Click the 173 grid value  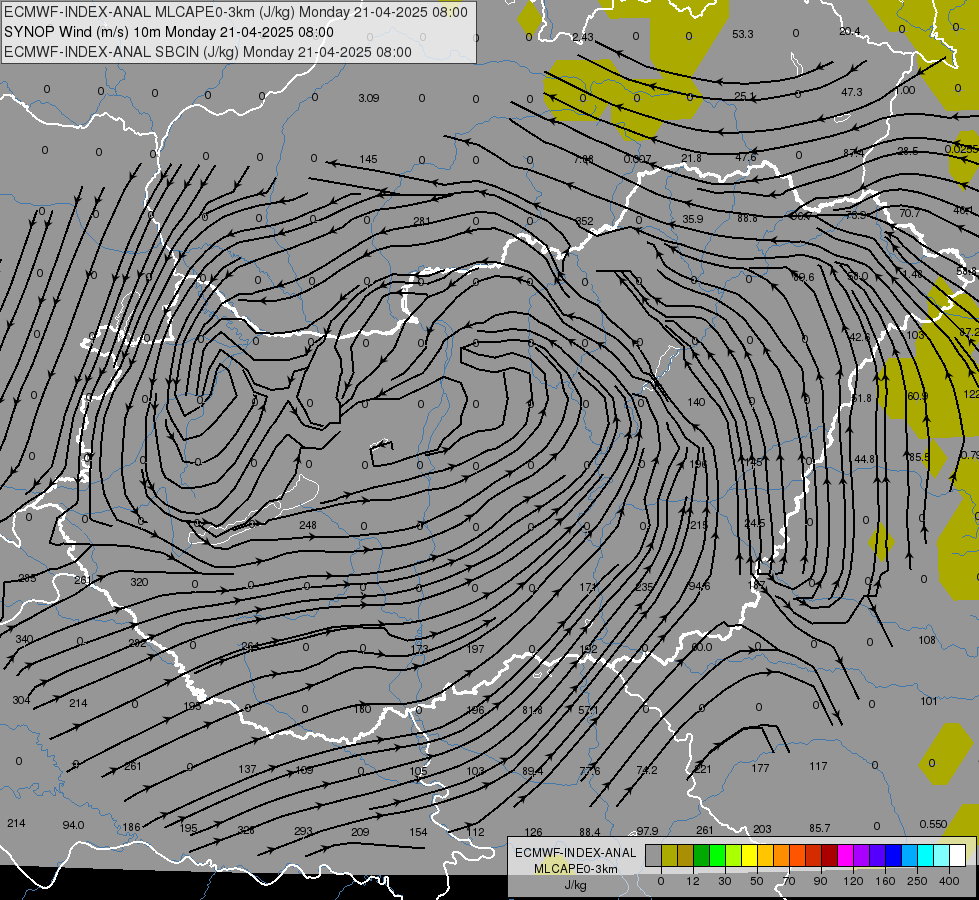tap(420, 649)
